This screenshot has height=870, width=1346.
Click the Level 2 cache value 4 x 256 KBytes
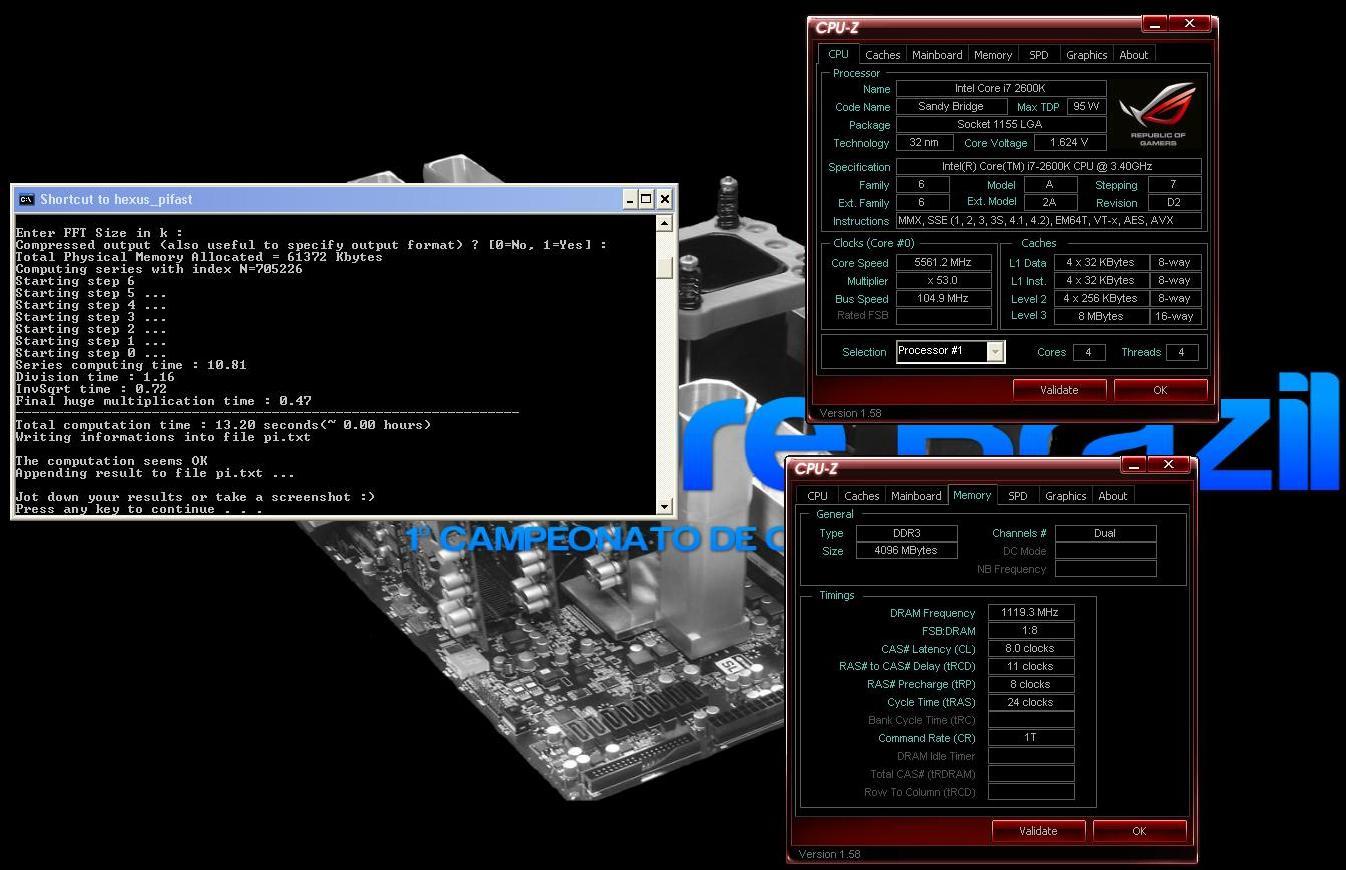coord(1100,298)
